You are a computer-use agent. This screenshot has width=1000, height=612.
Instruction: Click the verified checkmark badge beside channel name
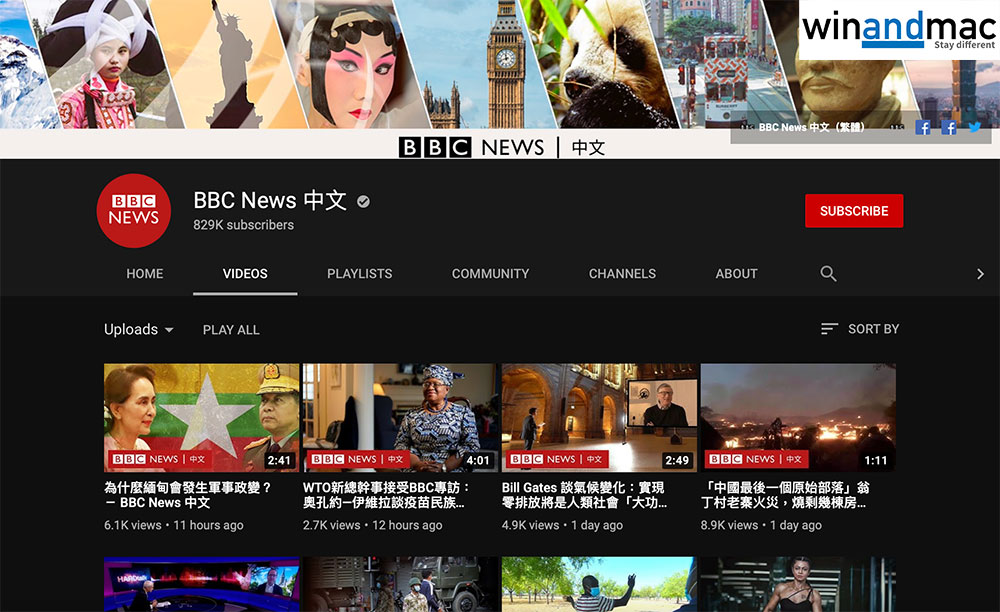click(363, 201)
